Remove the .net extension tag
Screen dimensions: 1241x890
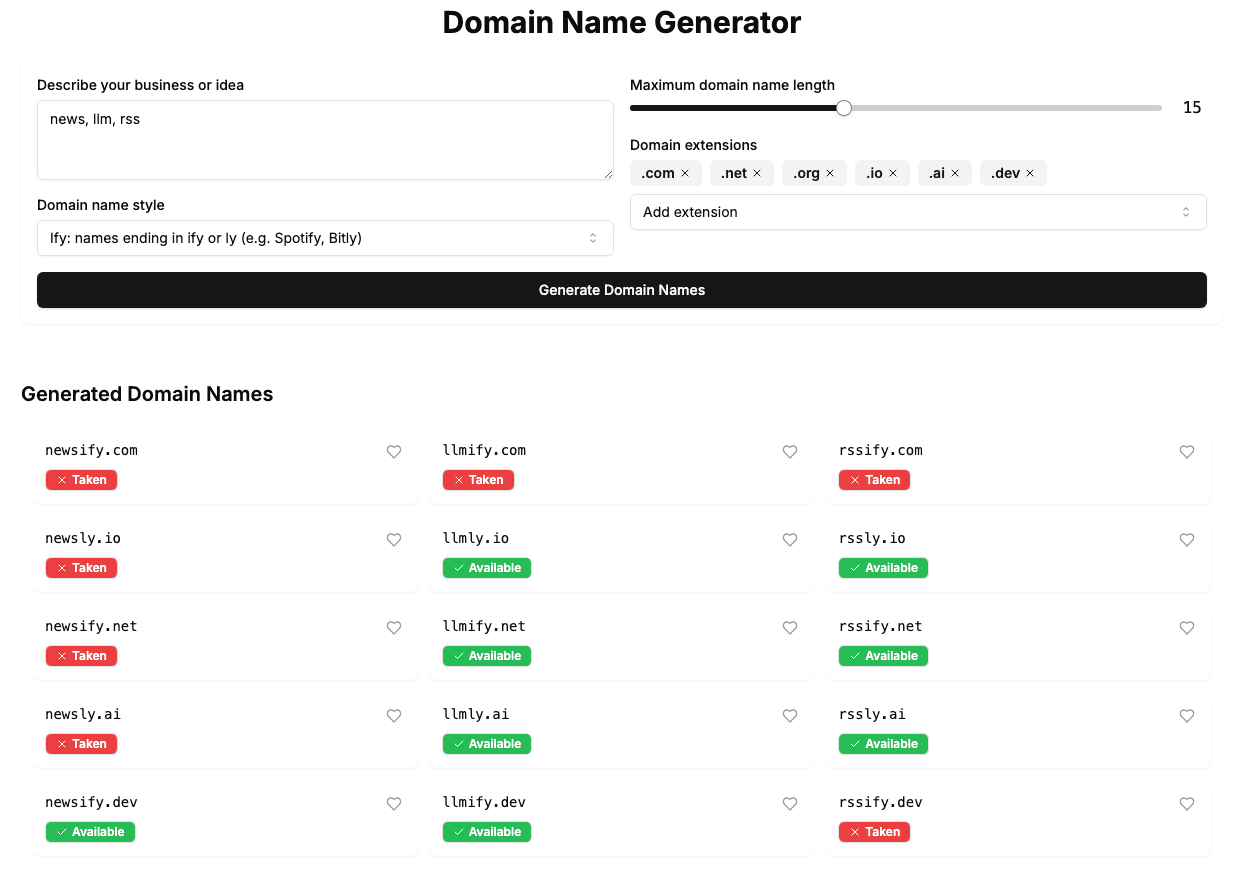[757, 173]
